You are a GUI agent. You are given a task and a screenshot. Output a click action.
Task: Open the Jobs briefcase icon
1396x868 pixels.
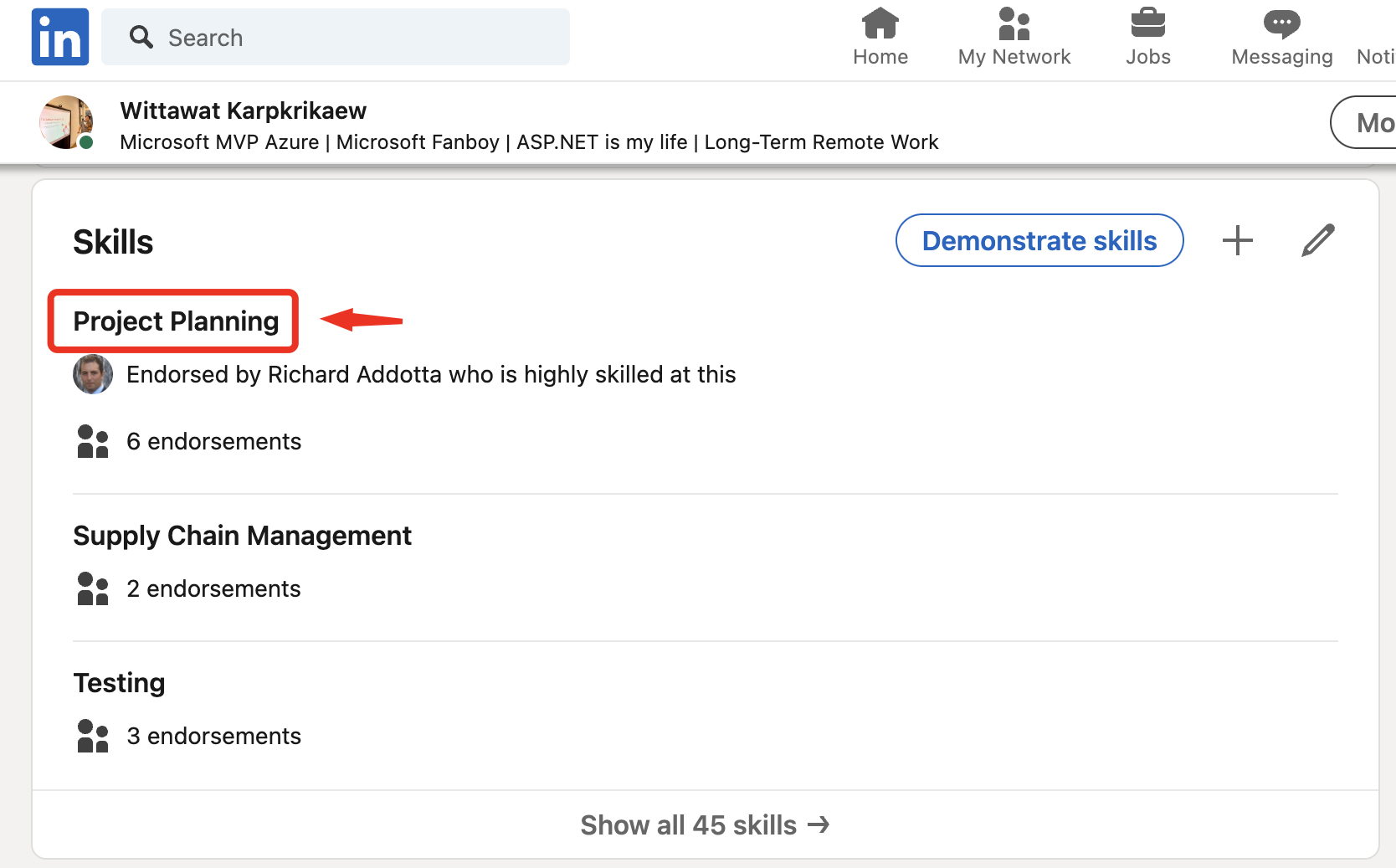click(x=1147, y=23)
